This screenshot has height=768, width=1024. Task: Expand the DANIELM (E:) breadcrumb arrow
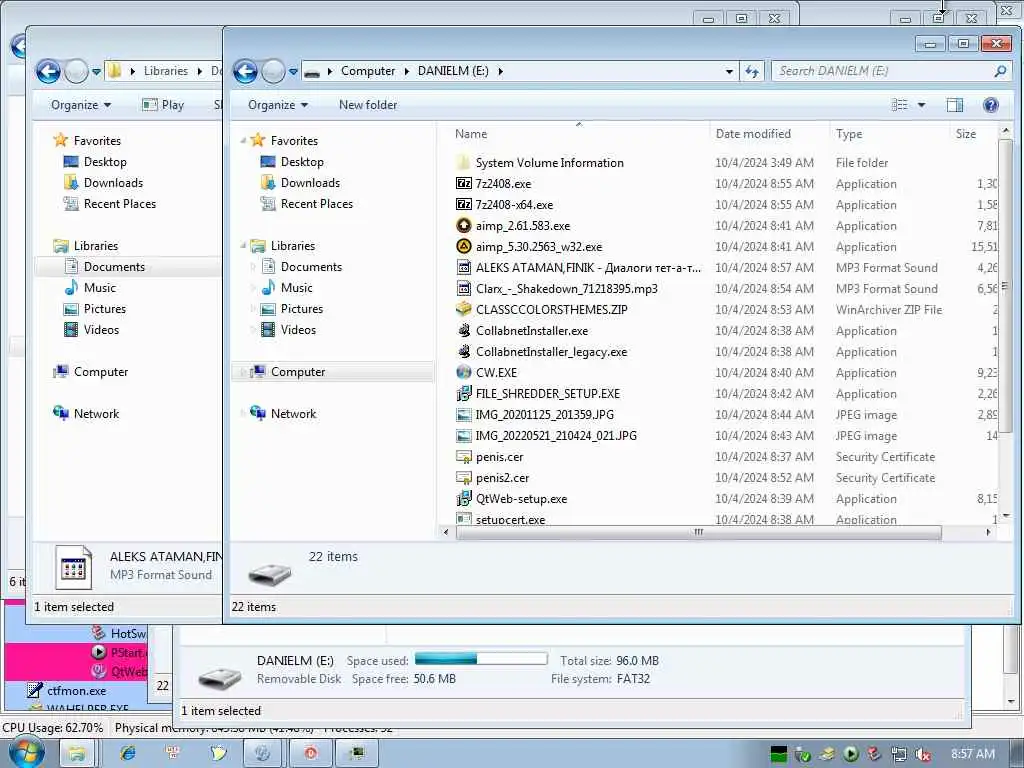point(500,71)
